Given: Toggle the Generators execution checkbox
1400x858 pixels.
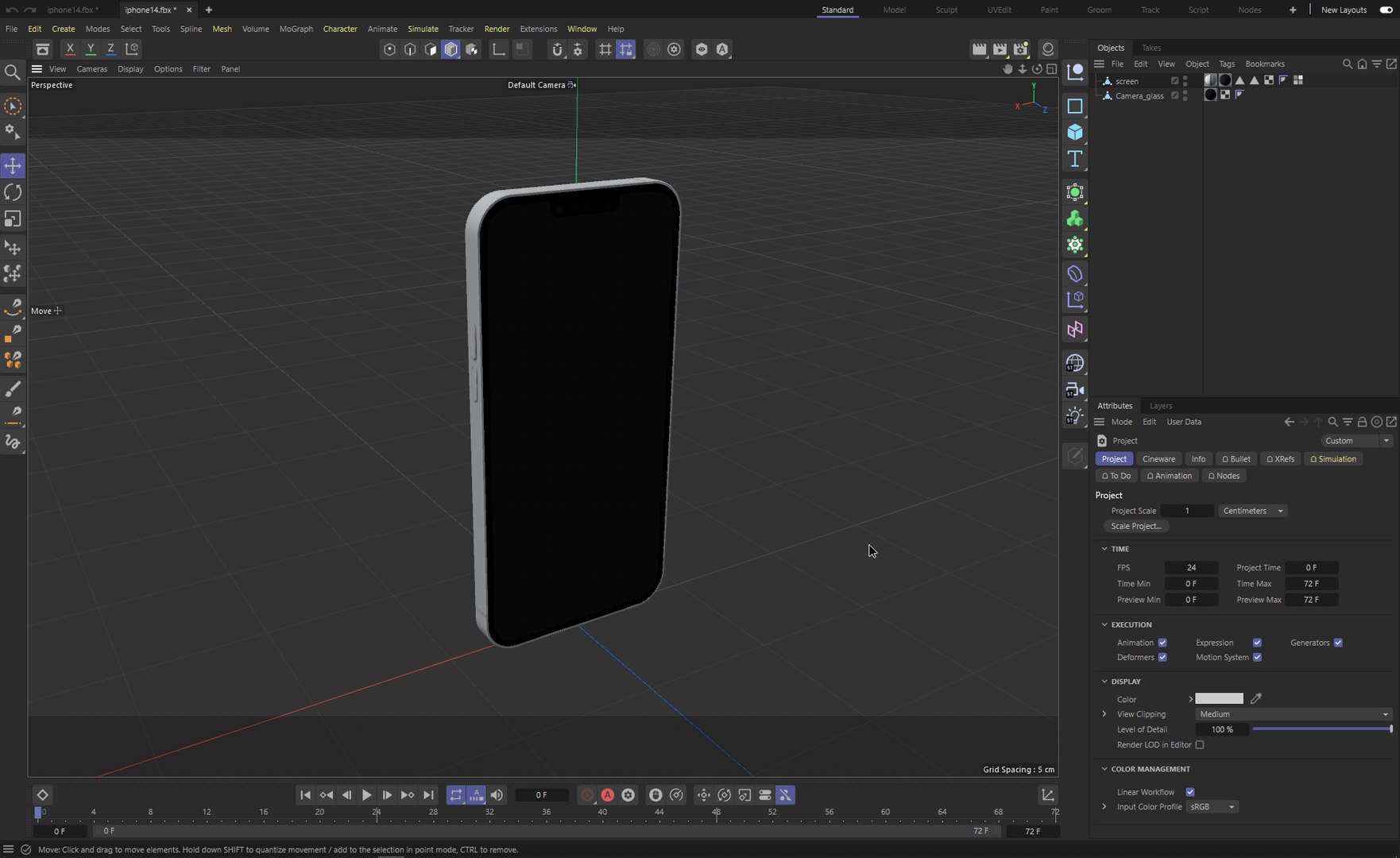Looking at the screenshot, I should [x=1338, y=643].
